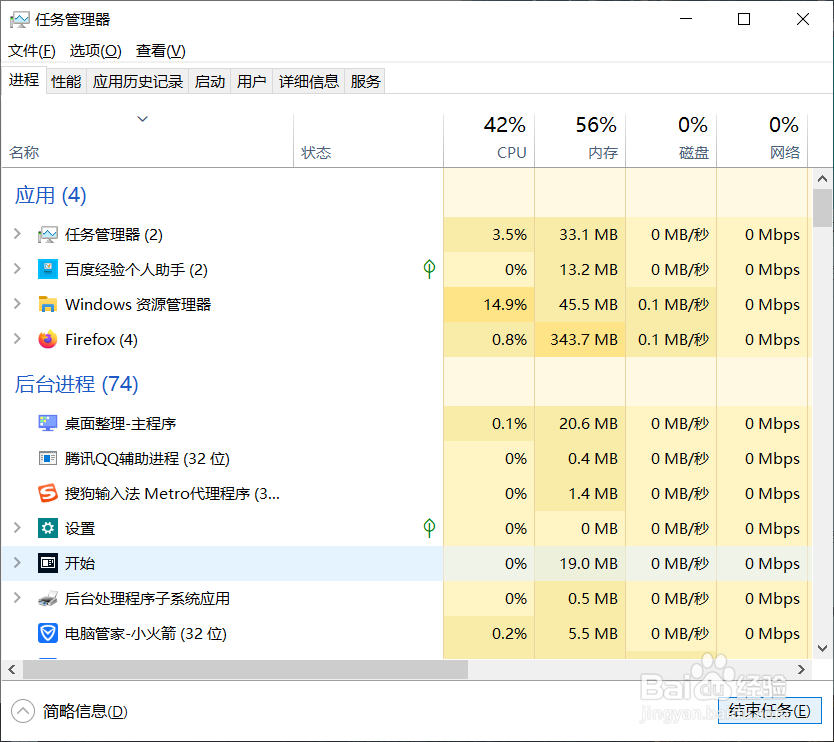Select the 腾讯QQ辅助进程 (32 位) name

click(x=147, y=459)
